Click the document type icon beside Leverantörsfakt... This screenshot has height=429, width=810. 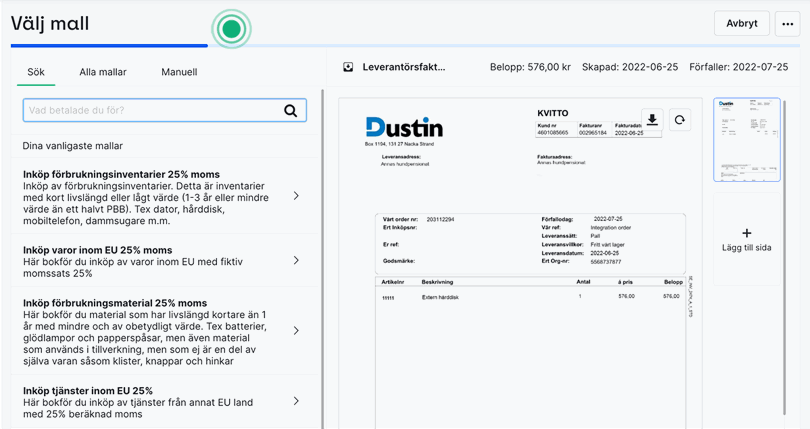pyautogui.click(x=348, y=67)
